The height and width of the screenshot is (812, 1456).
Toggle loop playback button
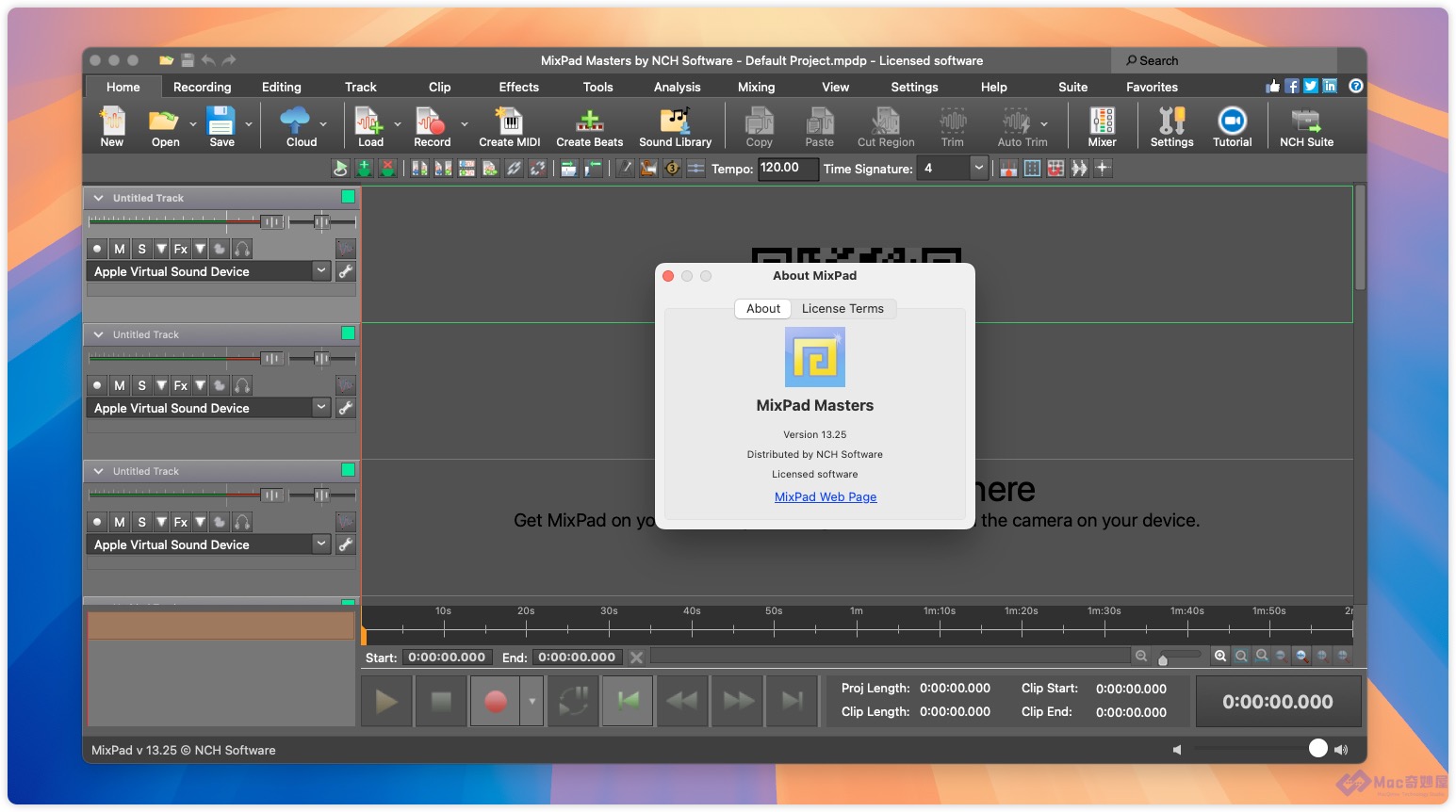(x=573, y=701)
